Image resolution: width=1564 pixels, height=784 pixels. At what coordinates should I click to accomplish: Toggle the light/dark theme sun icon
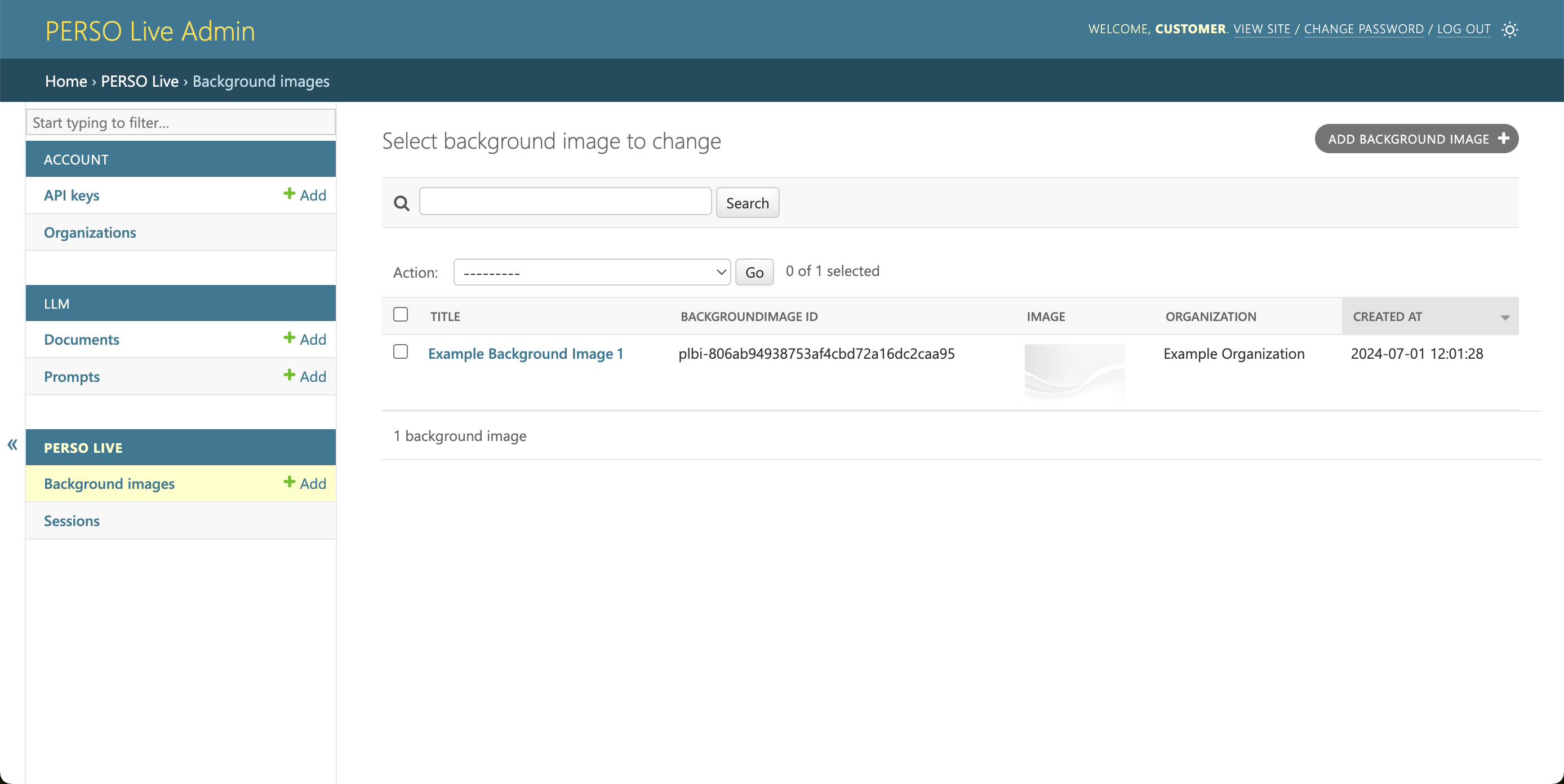[1510, 29]
